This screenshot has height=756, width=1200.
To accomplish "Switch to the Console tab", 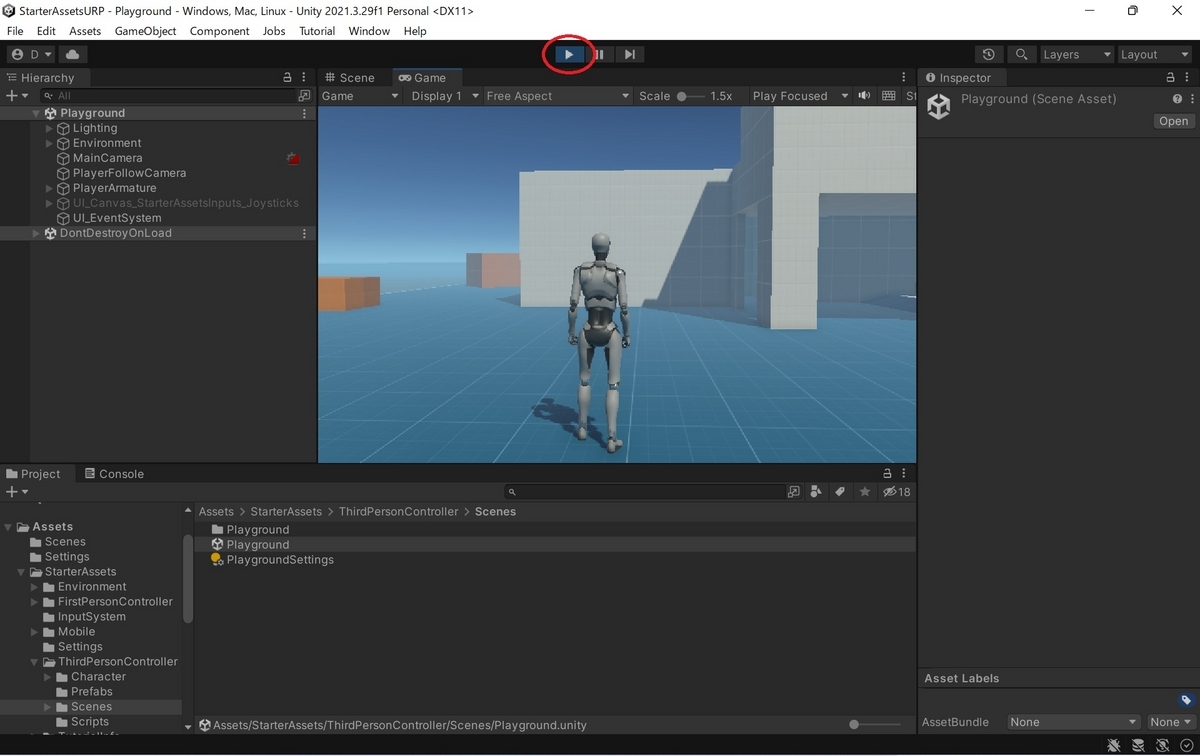I will click(x=115, y=473).
